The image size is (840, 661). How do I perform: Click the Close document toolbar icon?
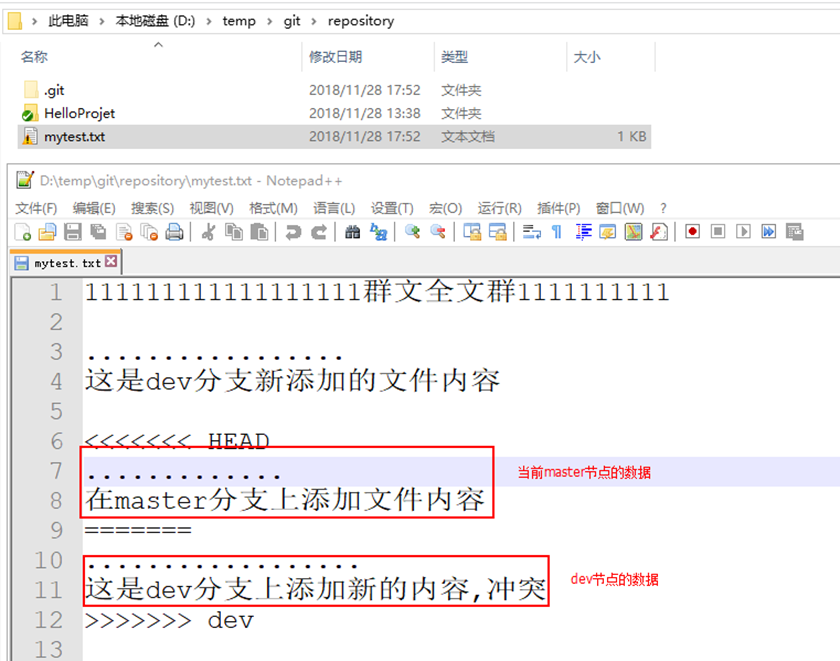coord(124,232)
